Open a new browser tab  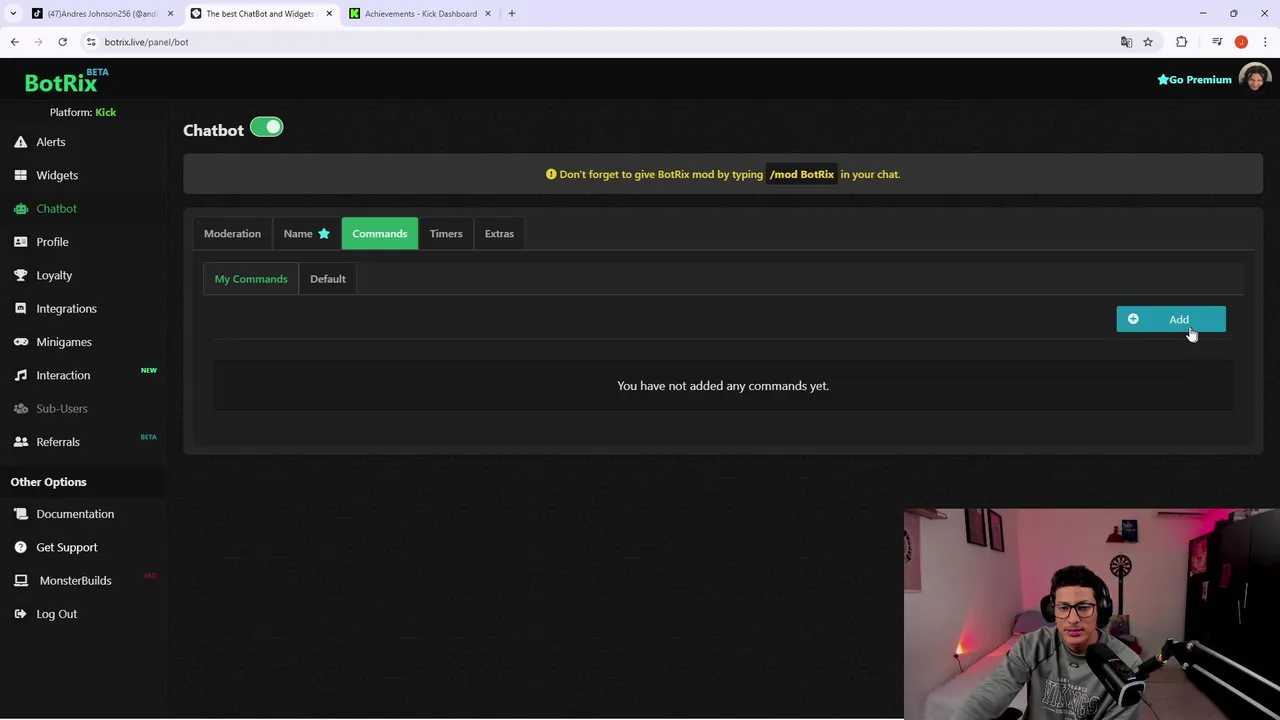(x=512, y=14)
